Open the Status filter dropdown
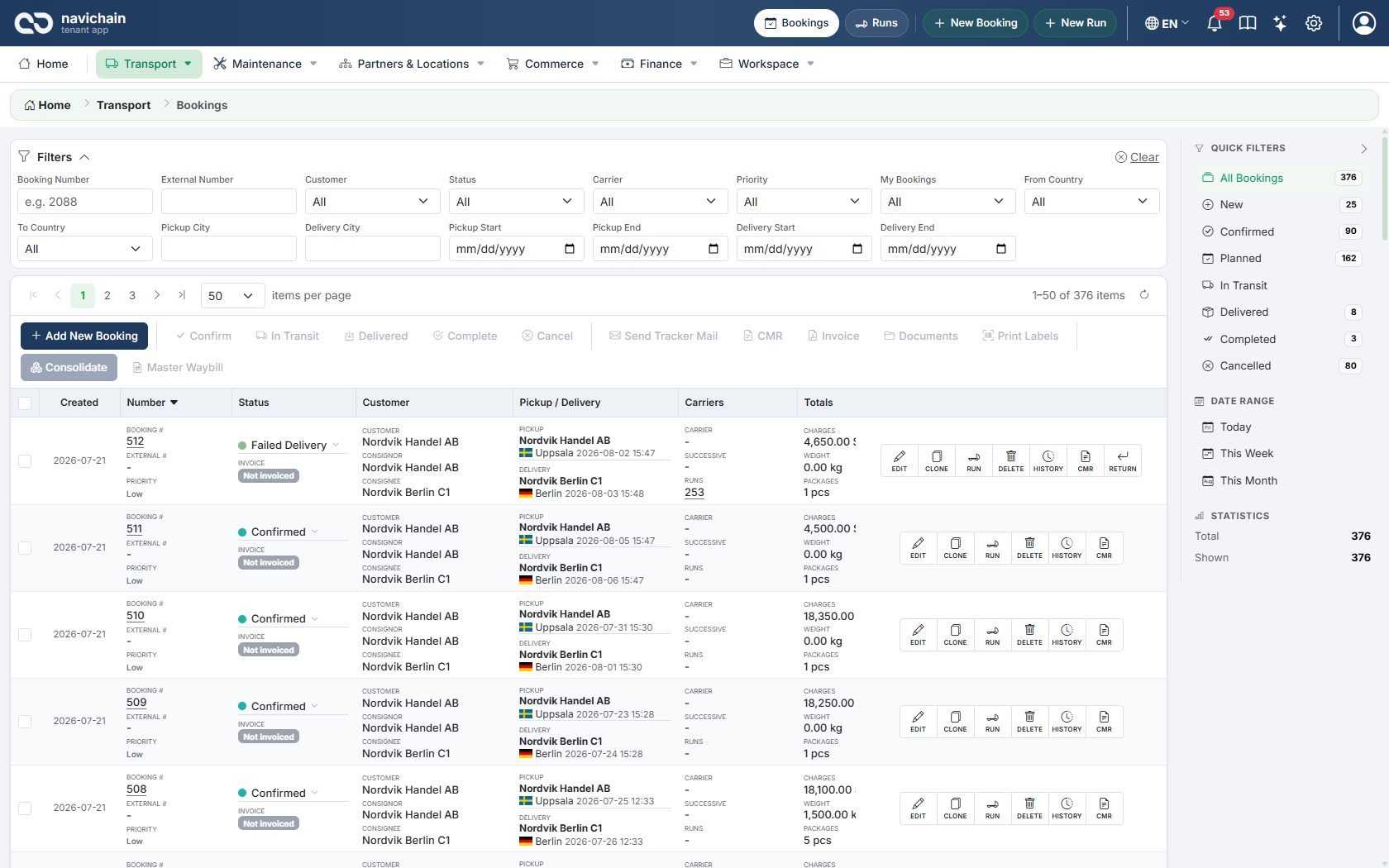Image resolution: width=1389 pixels, height=868 pixels. coord(516,202)
